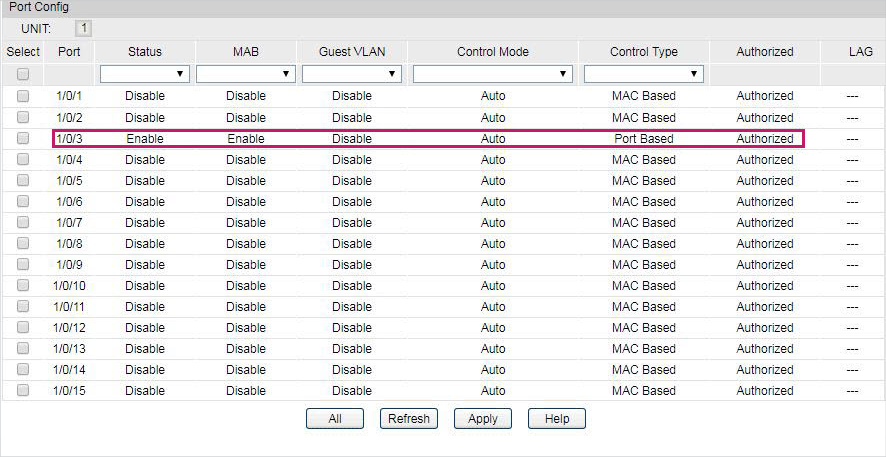Image resolution: width=886 pixels, height=457 pixels.
Task: Open the MAB dropdown
Action: click(x=245, y=74)
